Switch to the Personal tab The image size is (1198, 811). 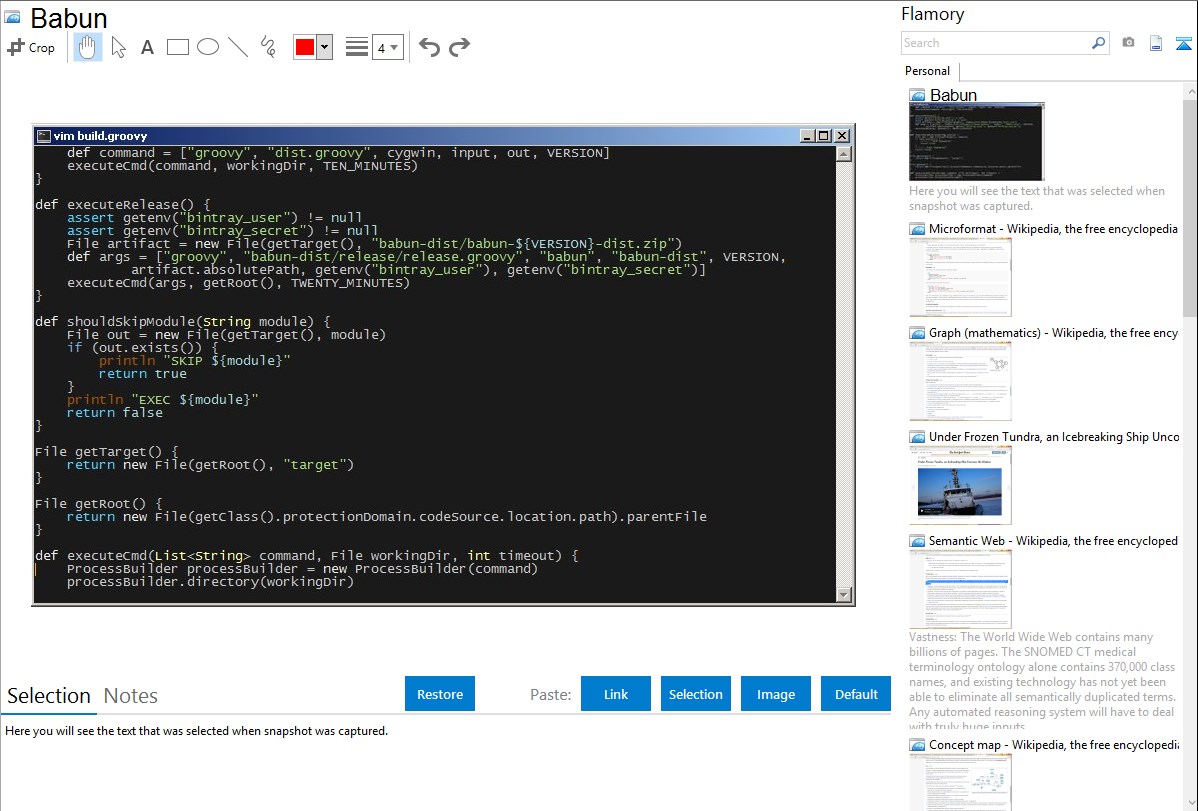(928, 71)
